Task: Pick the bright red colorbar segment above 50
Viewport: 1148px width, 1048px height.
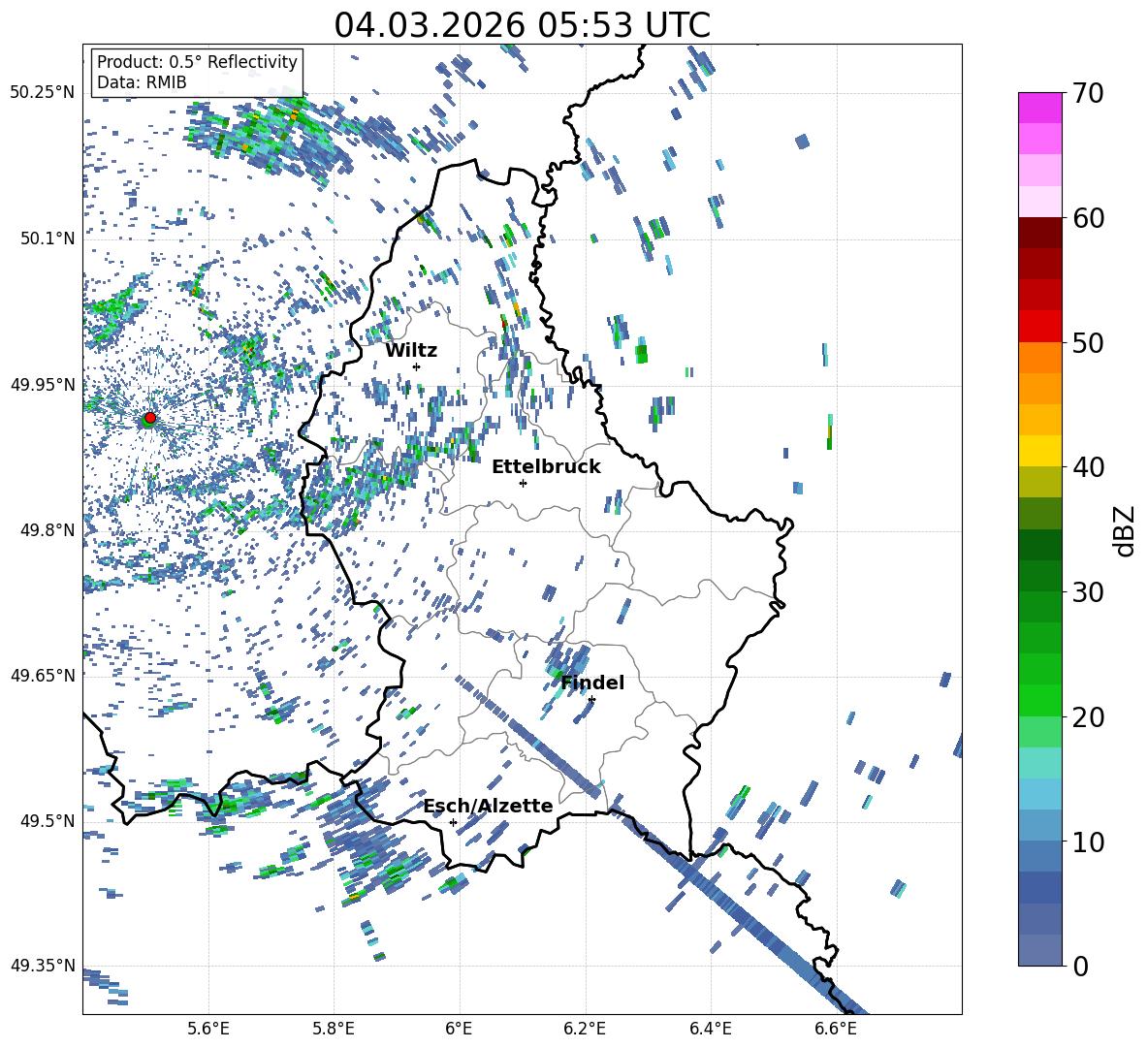Action: coord(1039,327)
